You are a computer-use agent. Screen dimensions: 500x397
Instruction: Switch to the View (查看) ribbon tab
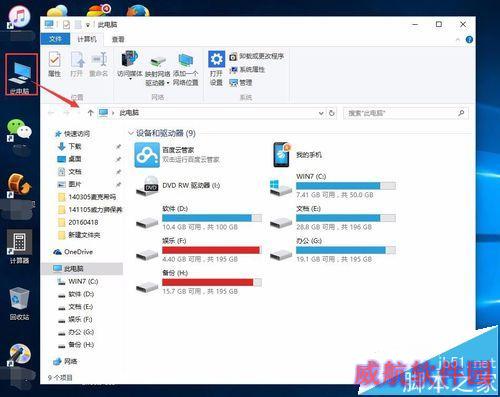(118, 39)
